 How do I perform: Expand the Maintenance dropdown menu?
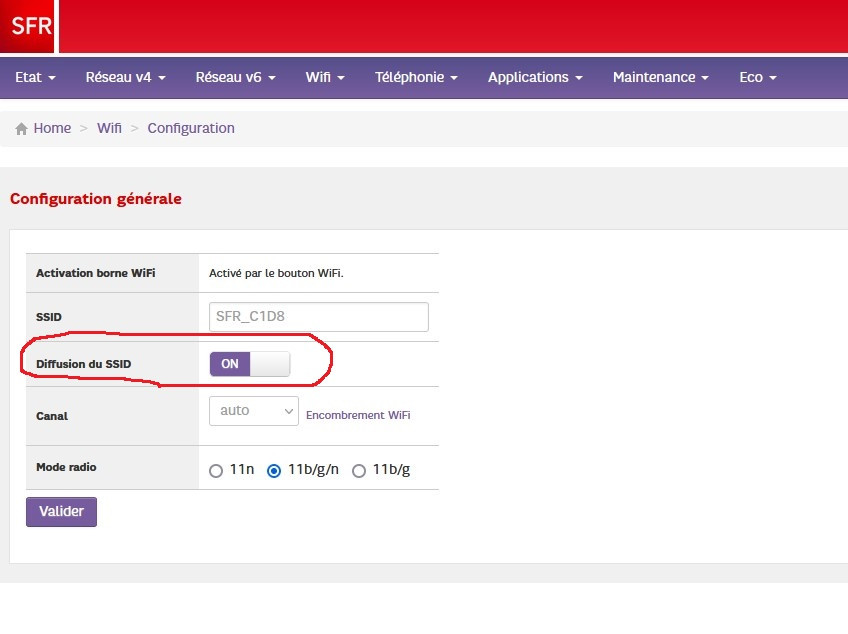[x=661, y=77]
